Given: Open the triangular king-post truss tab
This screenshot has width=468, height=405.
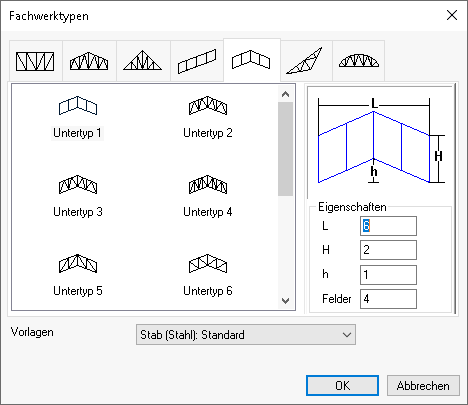Looking at the screenshot, I should pyautogui.click(x=143, y=61).
